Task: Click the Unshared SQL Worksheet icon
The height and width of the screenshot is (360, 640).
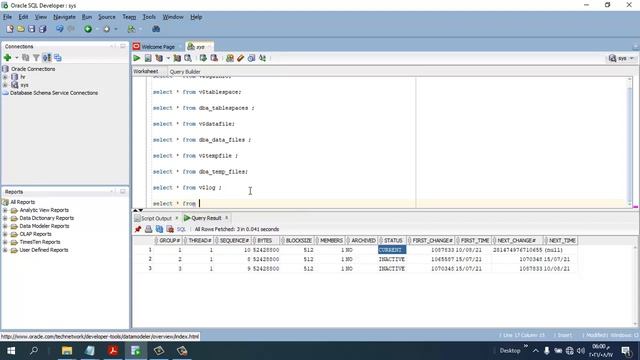Action: pos(230,58)
